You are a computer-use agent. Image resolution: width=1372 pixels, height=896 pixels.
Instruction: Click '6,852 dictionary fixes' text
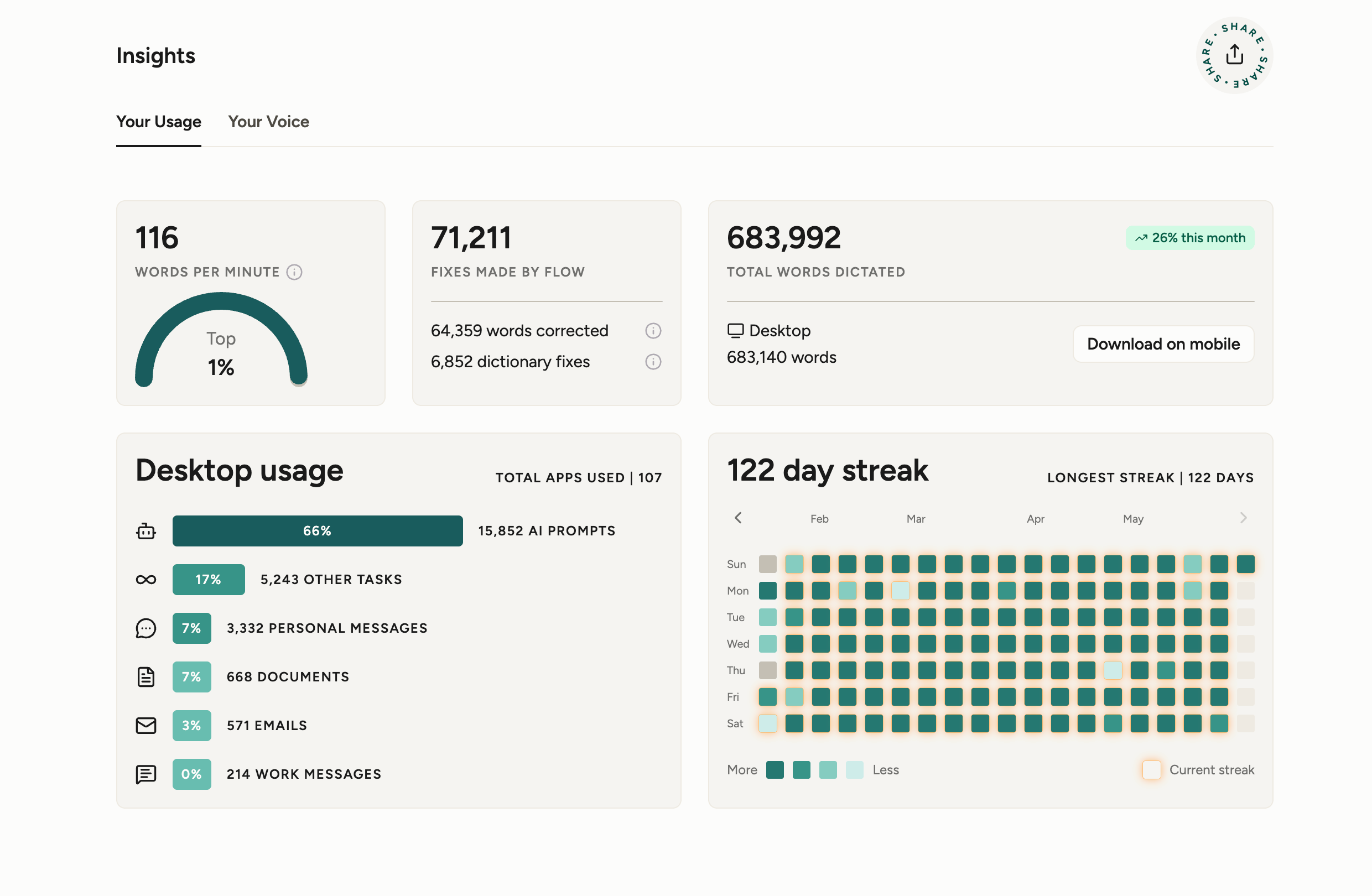coord(510,362)
